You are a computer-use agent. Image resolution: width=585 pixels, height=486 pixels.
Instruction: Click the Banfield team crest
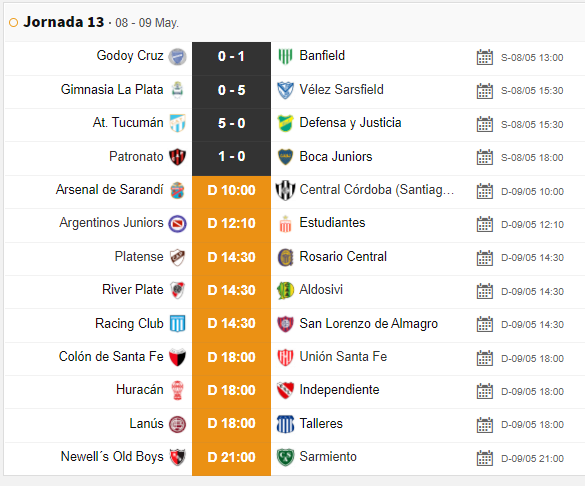285,57
